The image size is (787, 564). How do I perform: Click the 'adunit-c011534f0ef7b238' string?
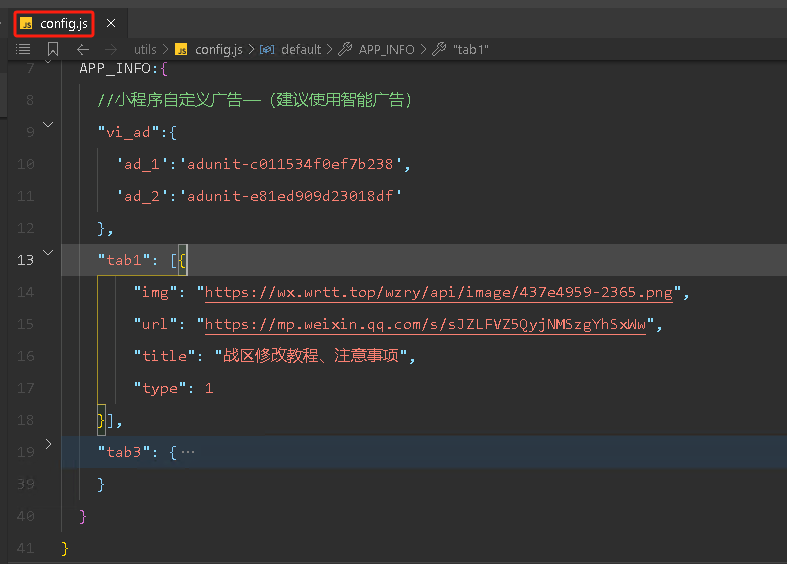291,164
